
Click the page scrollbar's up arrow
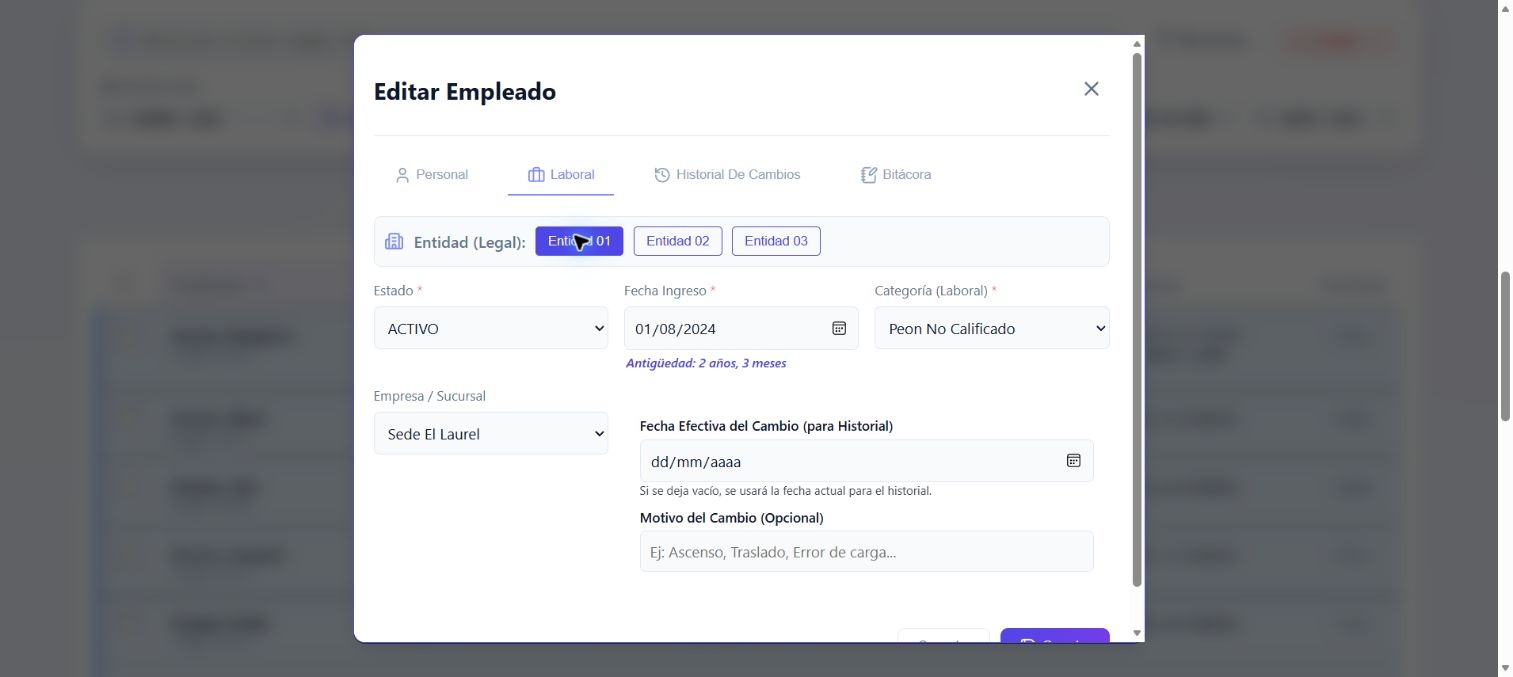(1505, 8)
